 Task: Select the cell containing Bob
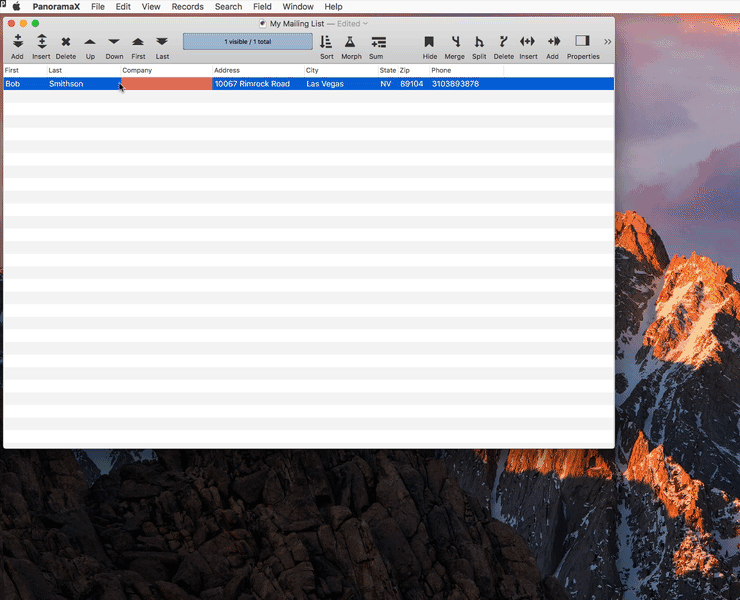(25, 84)
